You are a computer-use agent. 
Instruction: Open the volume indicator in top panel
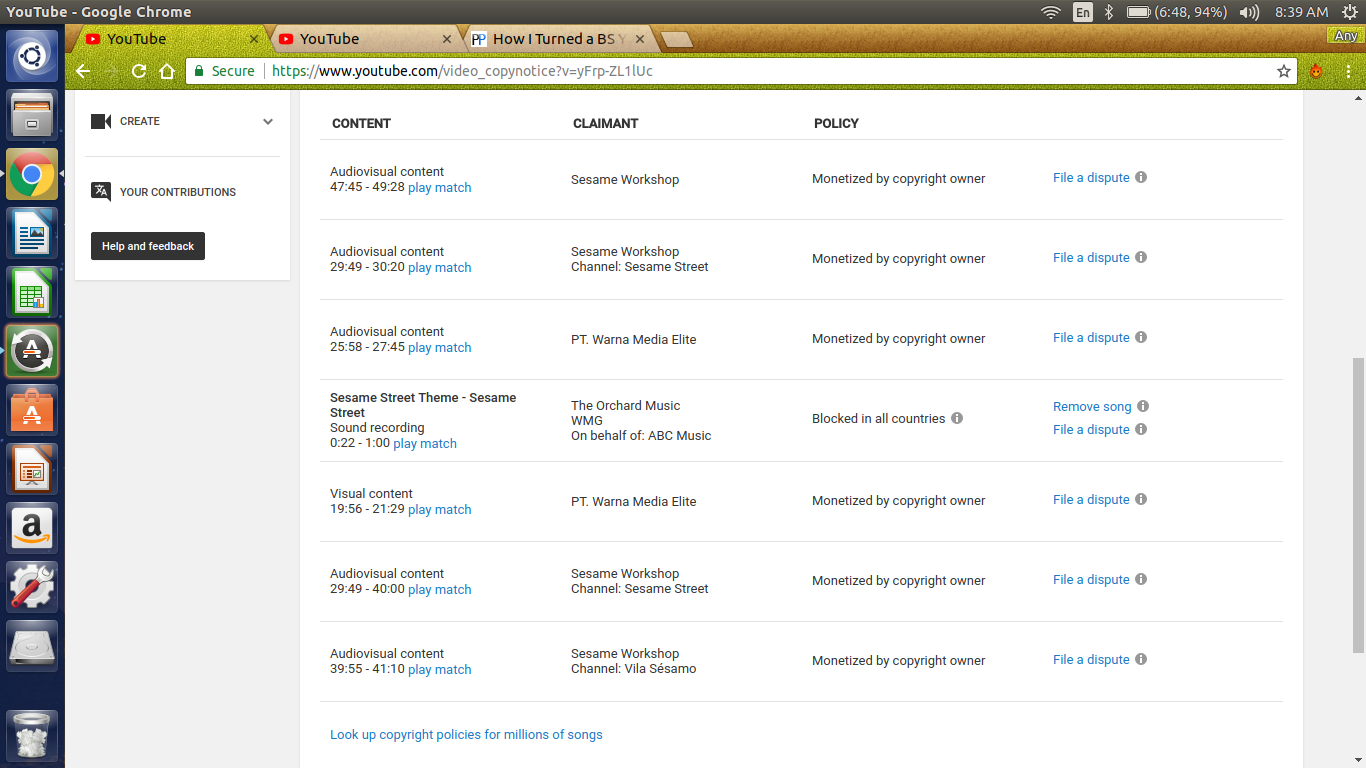tap(1249, 12)
